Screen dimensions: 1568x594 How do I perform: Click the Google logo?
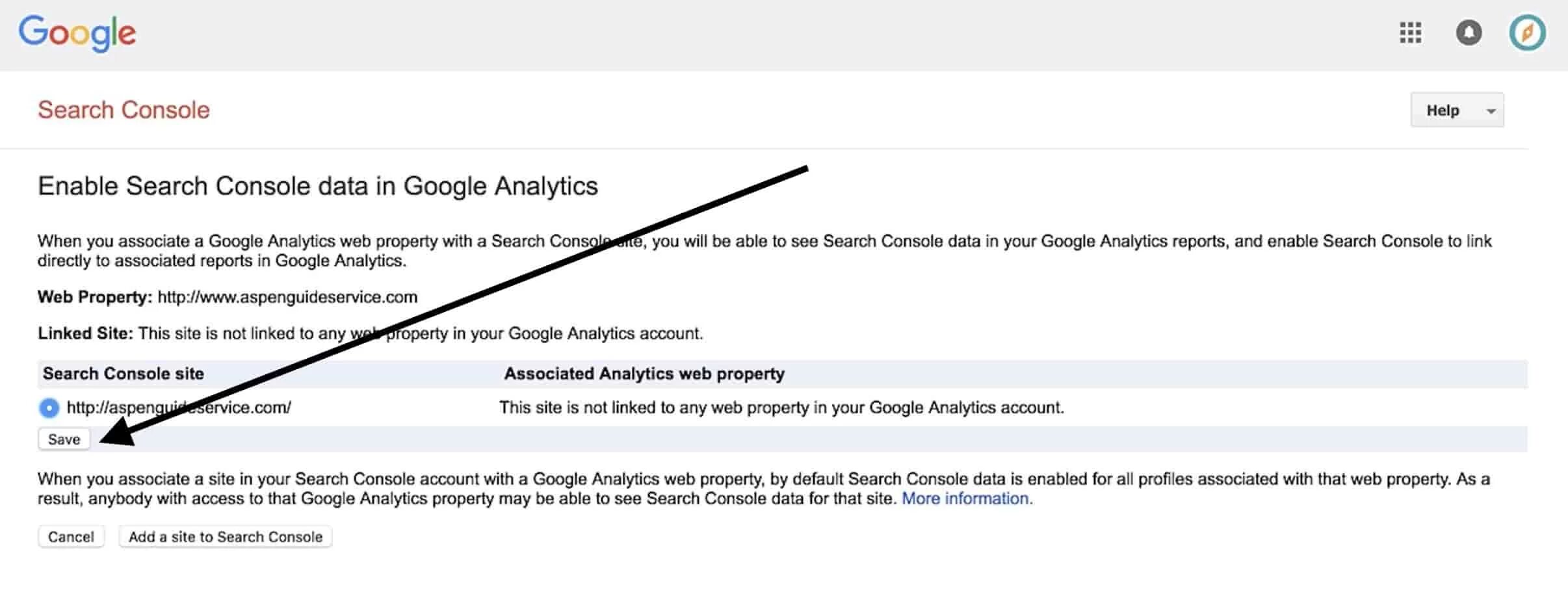[77, 34]
